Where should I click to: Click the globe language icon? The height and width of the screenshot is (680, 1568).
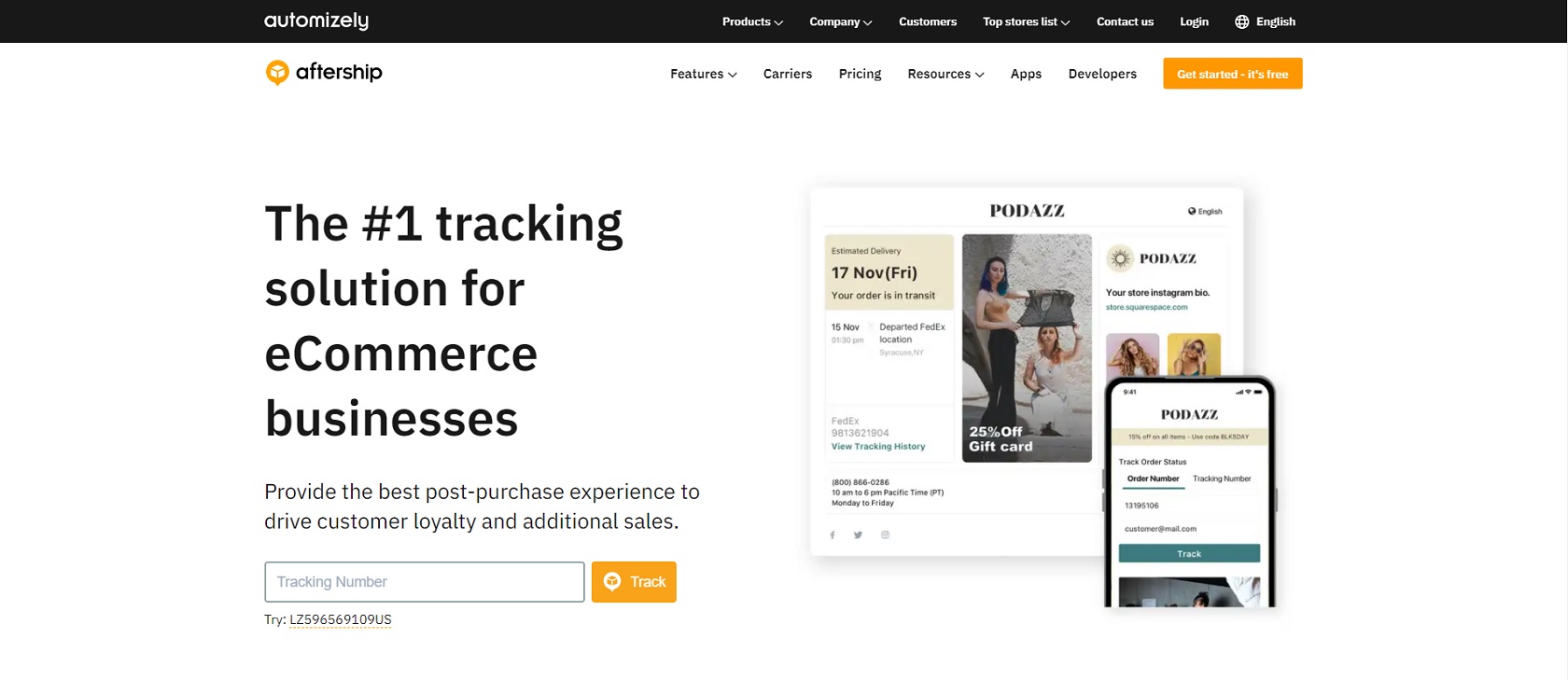coord(1241,21)
